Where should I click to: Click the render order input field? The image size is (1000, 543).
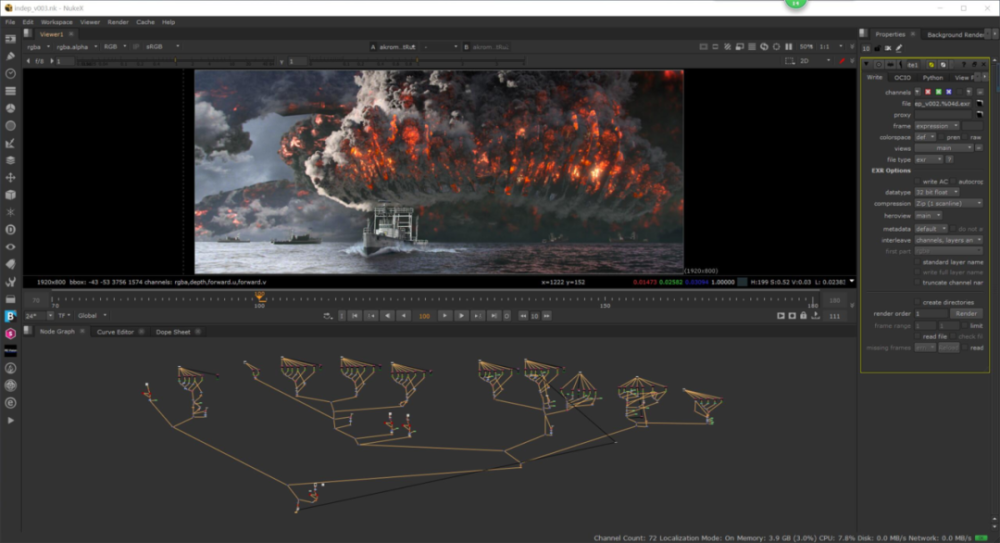tap(931, 313)
